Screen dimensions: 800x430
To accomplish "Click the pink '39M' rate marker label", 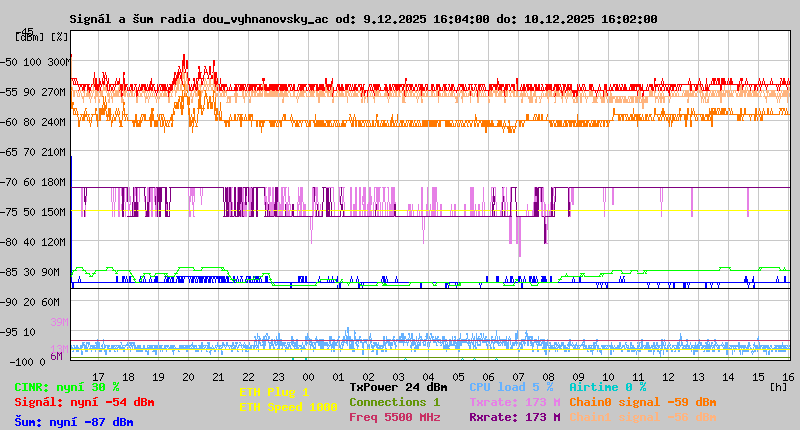I will point(59,322).
